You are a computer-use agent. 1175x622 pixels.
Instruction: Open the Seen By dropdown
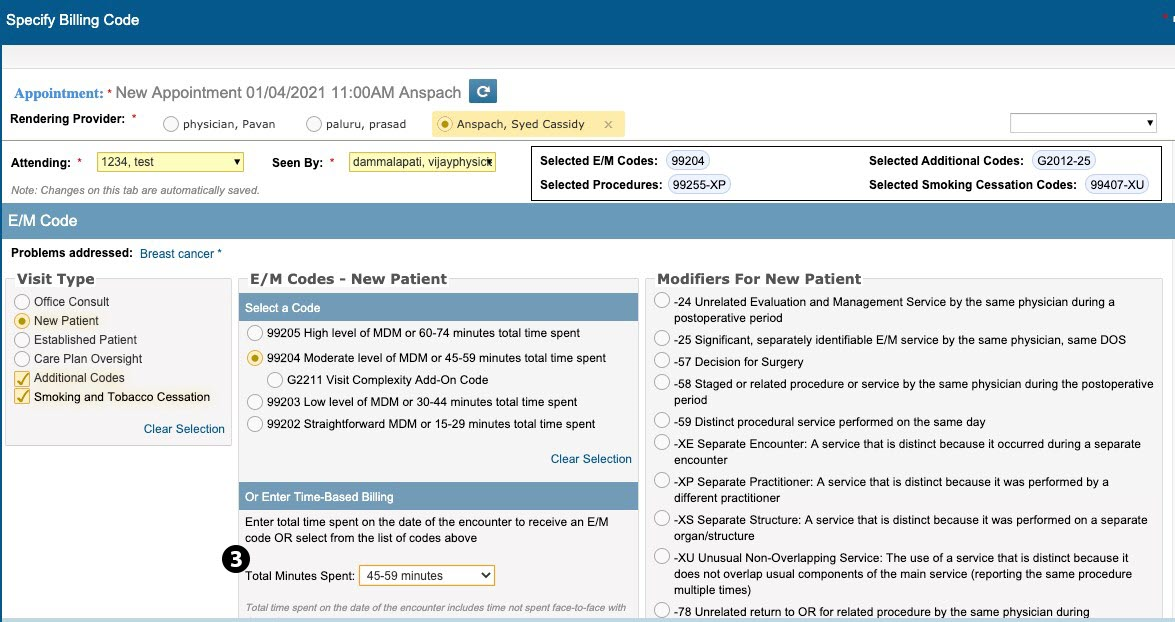click(422, 162)
